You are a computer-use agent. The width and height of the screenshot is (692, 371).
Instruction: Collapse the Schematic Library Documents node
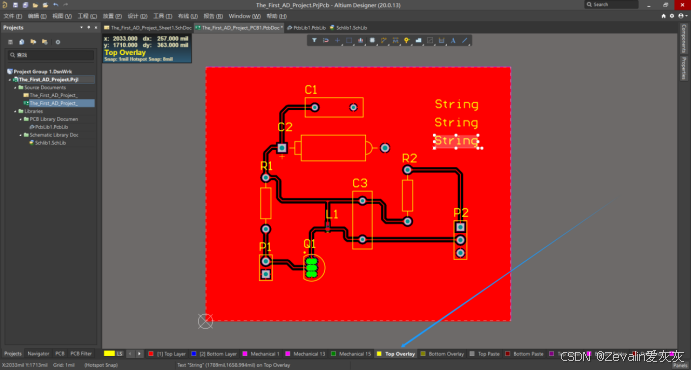tap(20, 135)
